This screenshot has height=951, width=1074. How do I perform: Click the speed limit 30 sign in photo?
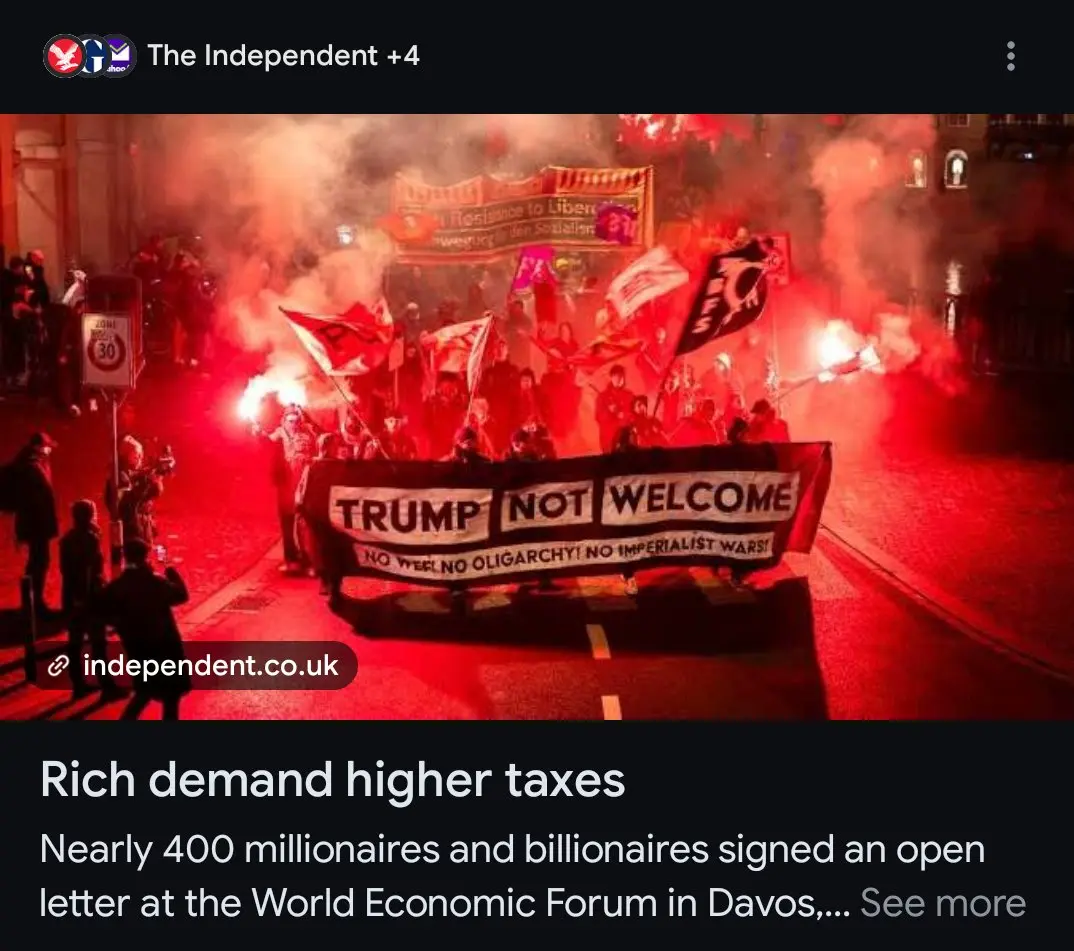[107, 350]
